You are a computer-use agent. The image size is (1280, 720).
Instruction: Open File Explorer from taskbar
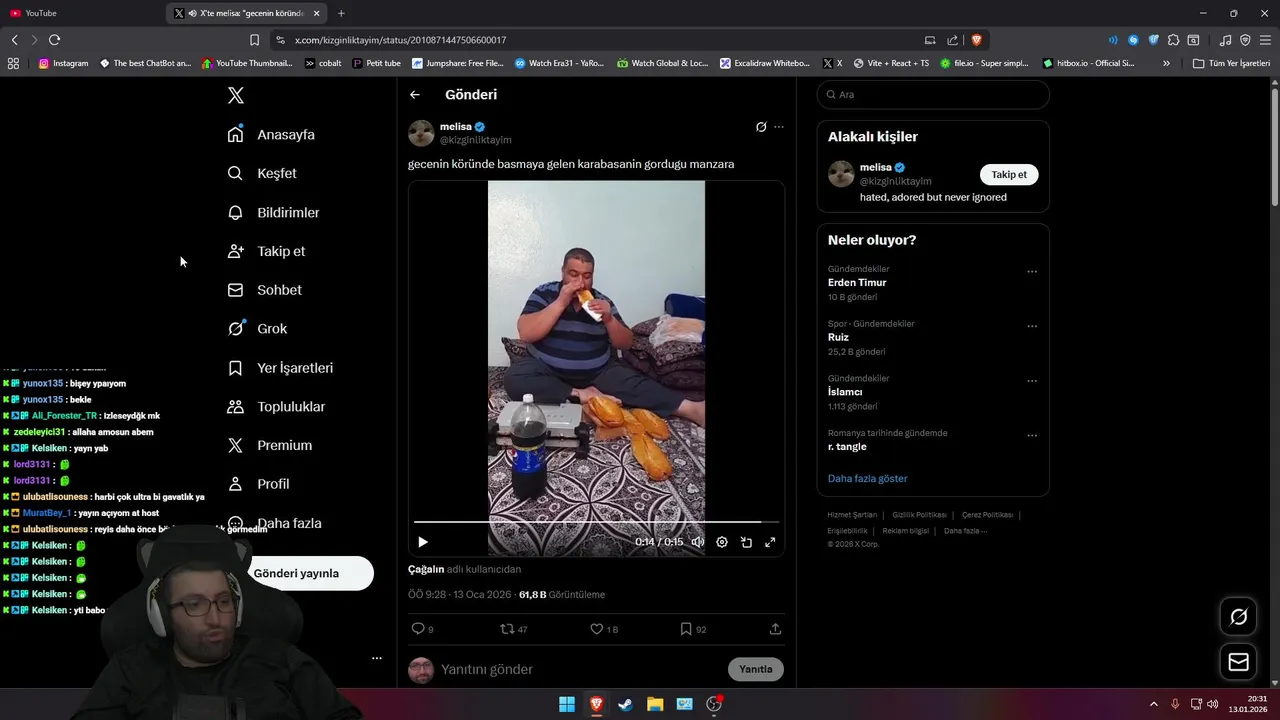coord(655,704)
